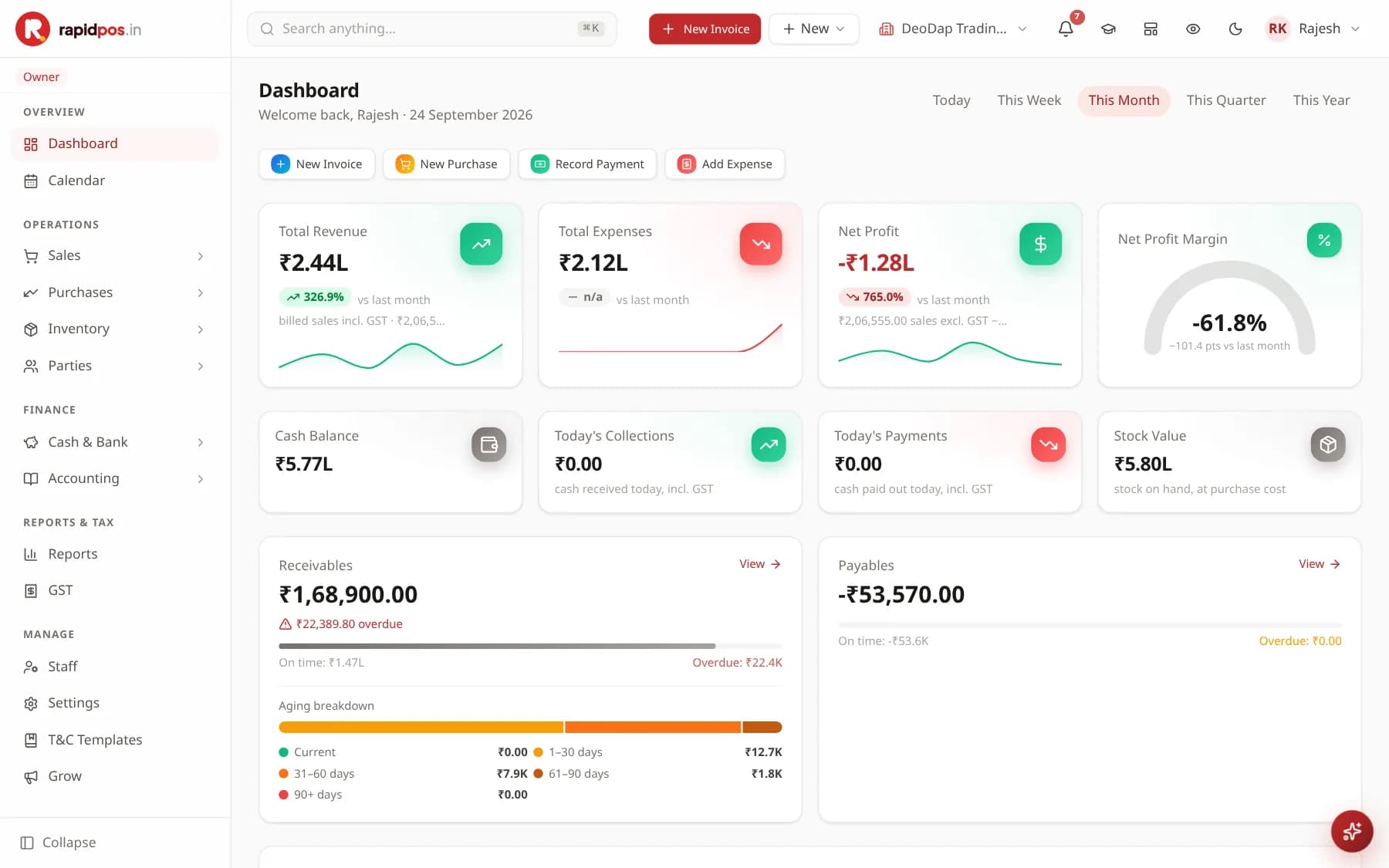Expand the Sales menu chevron

(x=201, y=256)
